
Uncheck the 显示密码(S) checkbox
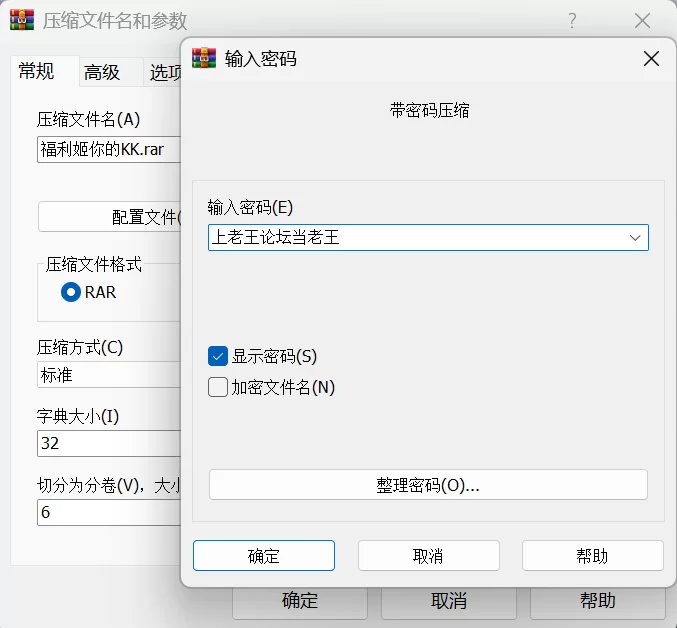(218, 356)
